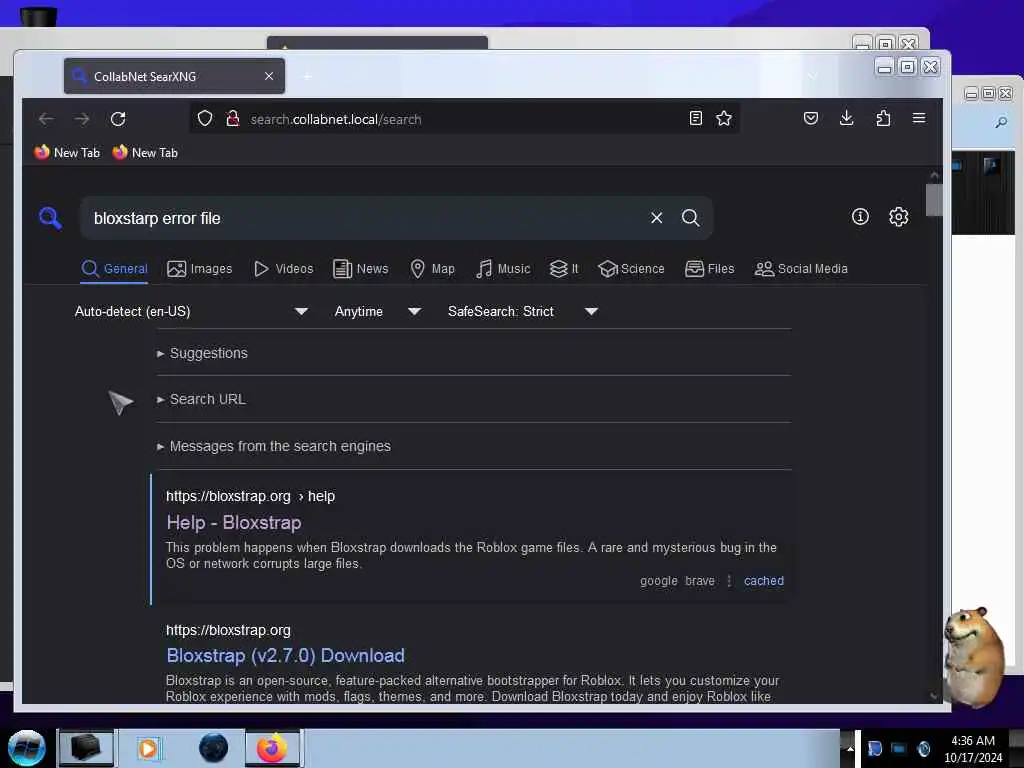Select the CollabNet SearXNG tab
This screenshot has height=768, width=1024.
[174, 76]
